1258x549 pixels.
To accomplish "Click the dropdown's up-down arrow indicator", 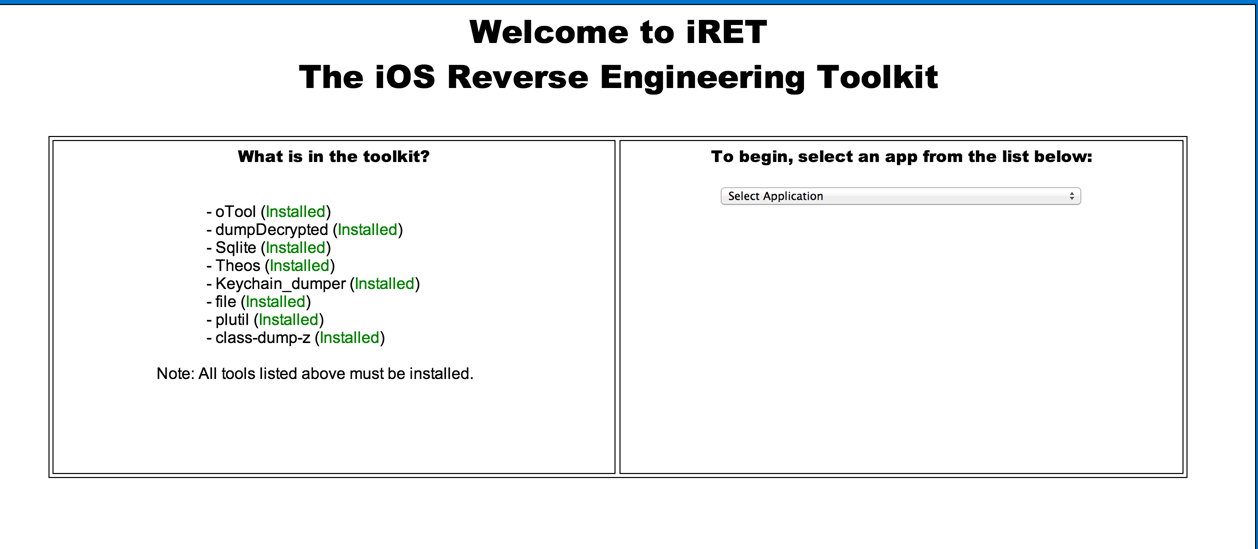I will 1072,196.
